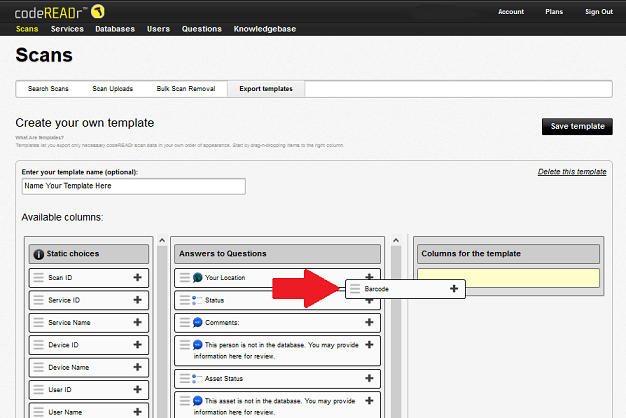Open the Services menu
Viewport: 626px width, 418px height.
67,29
